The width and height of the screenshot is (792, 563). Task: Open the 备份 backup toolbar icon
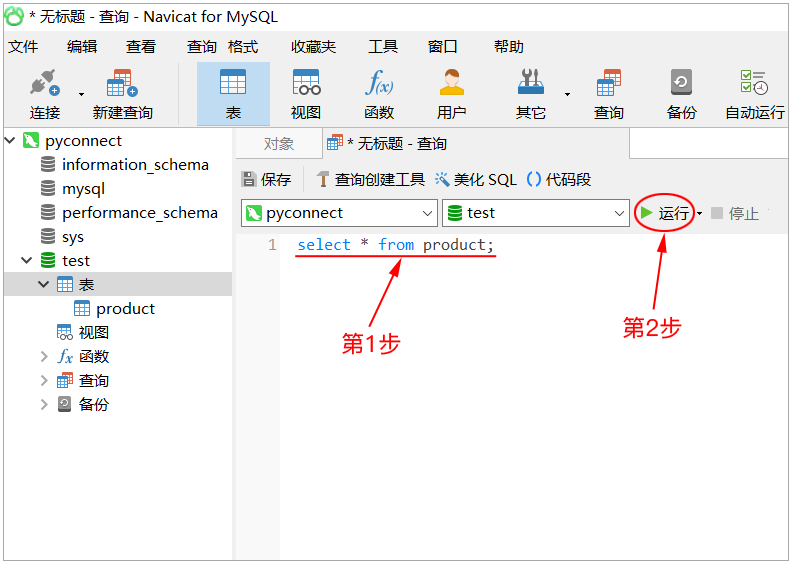tap(681, 94)
